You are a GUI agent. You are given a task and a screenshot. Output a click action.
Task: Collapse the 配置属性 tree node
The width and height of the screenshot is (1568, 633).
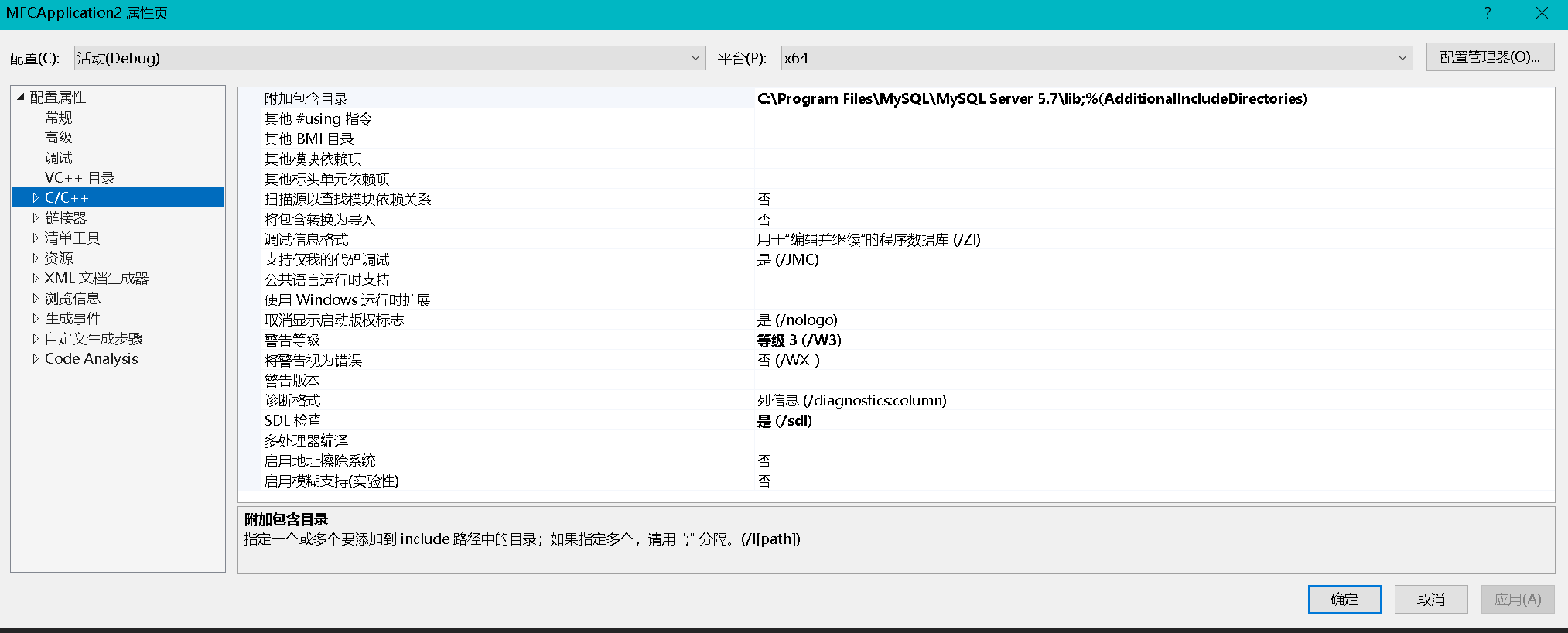pyautogui.click(x=21, y=97)
